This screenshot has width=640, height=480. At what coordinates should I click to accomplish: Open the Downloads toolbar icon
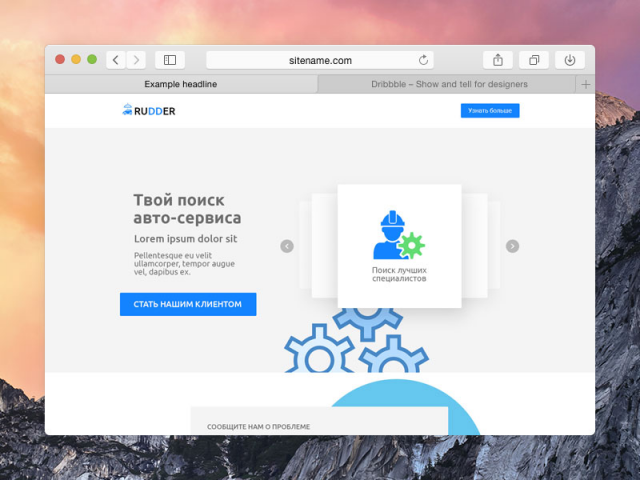570,60
